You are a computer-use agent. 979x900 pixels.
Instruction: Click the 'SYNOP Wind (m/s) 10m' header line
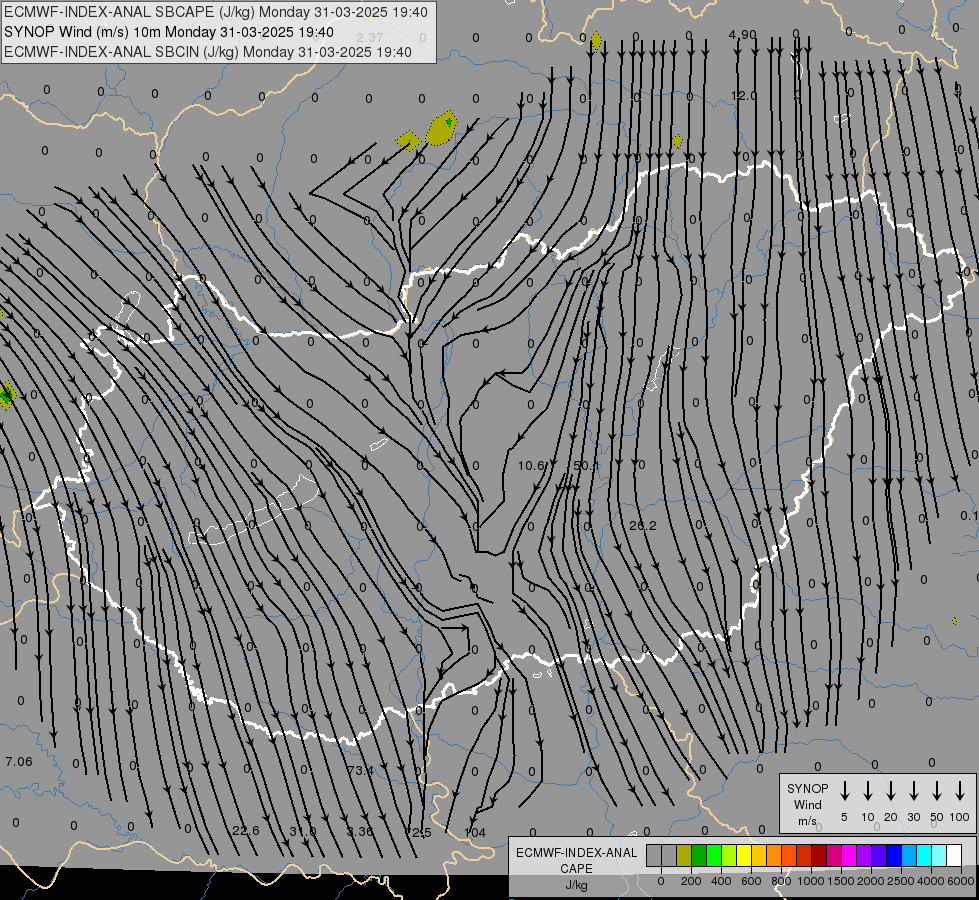[169, 32]
